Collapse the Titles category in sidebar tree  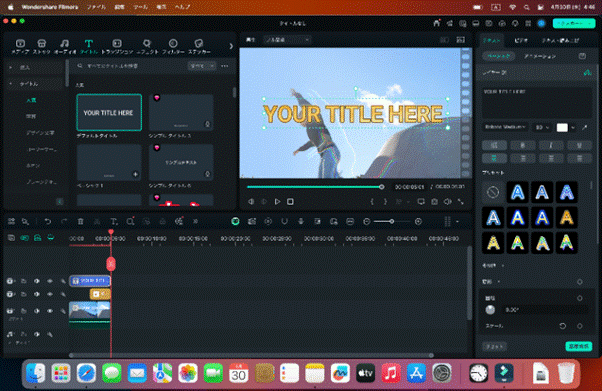point(10,84)
